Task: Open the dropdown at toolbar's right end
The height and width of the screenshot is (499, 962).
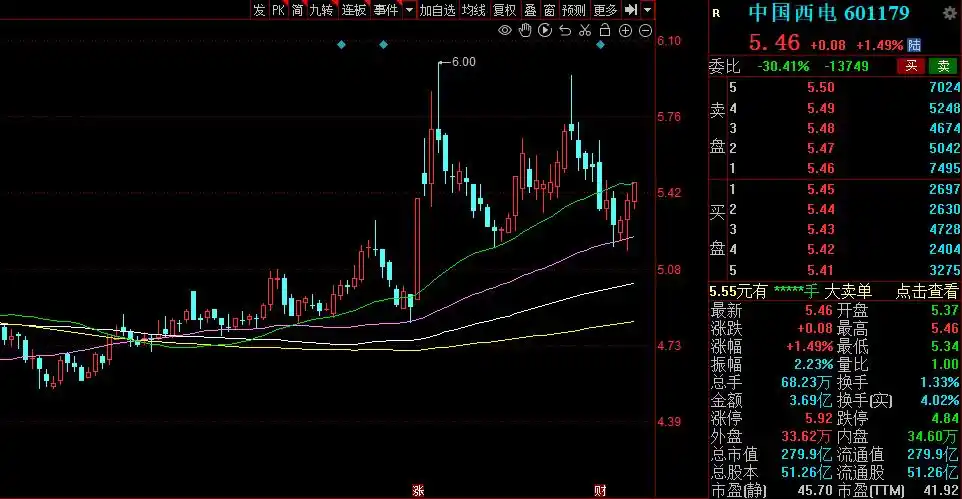Action: (648, 10)
